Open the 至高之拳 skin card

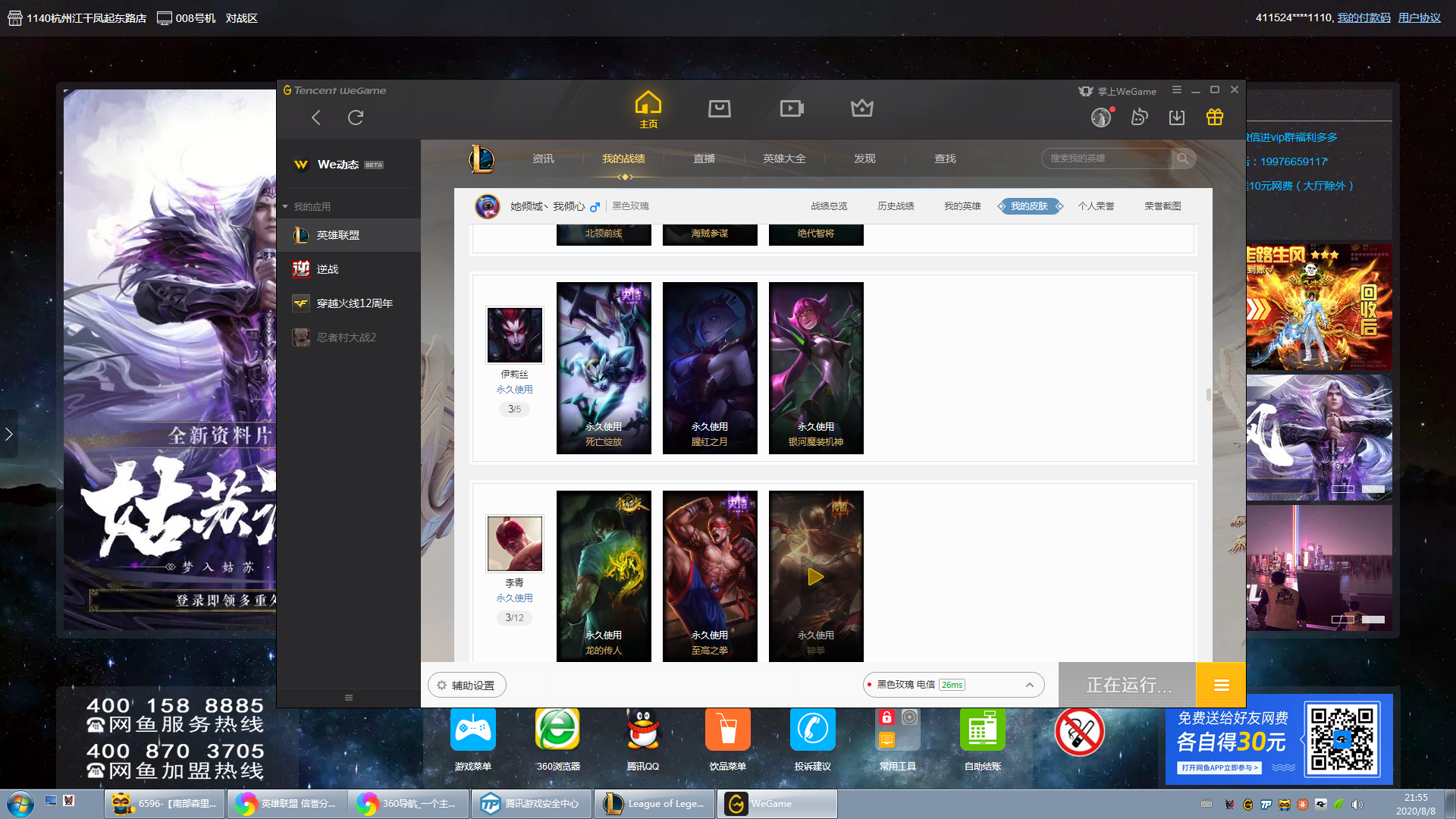pyautogui.click(x=710, y=576)
